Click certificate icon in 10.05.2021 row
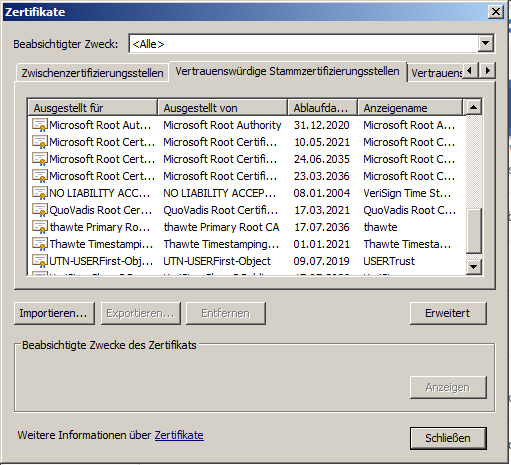Screen dimensions: 511x465 (x=40, y=142)
